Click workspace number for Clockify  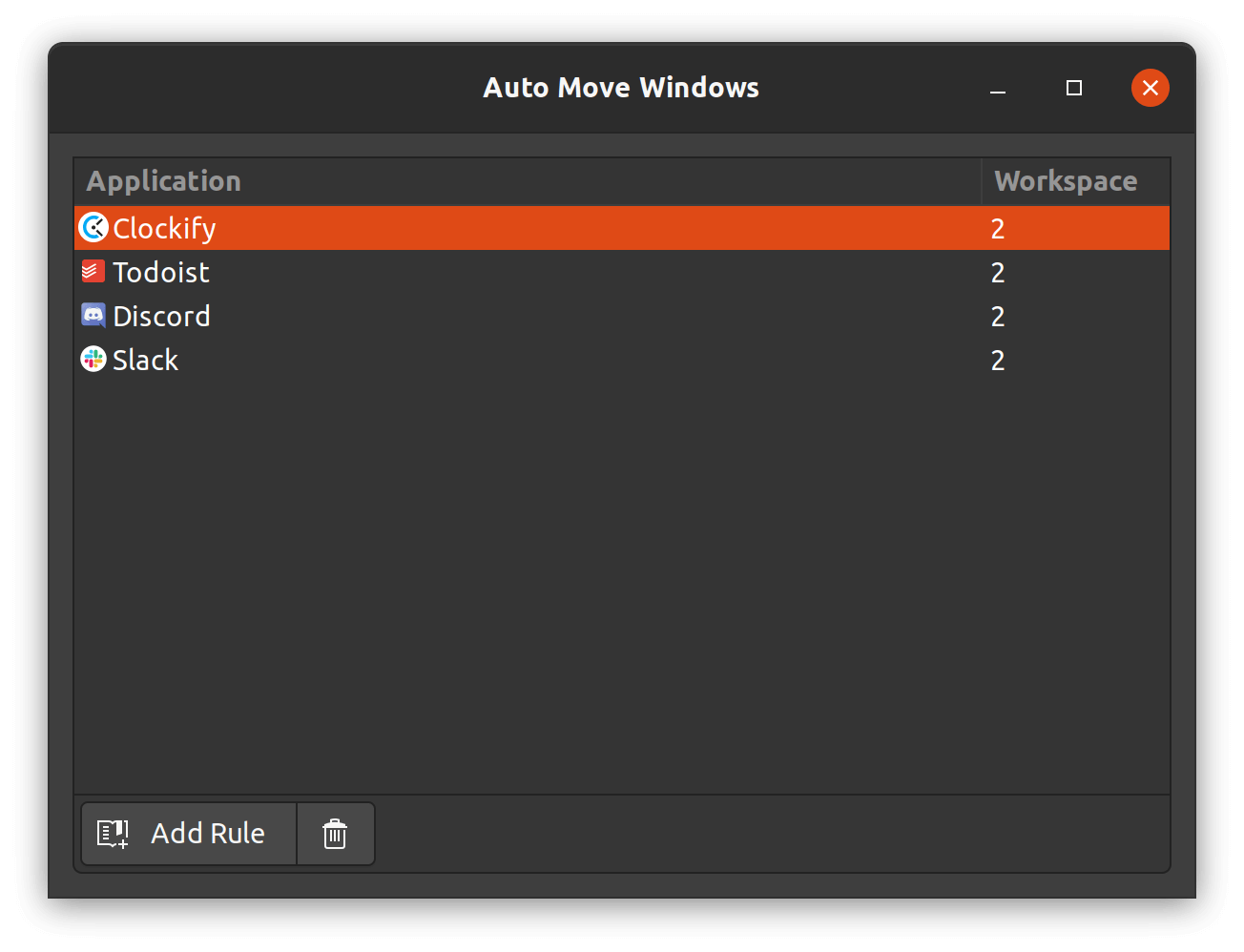click(998, 229)
